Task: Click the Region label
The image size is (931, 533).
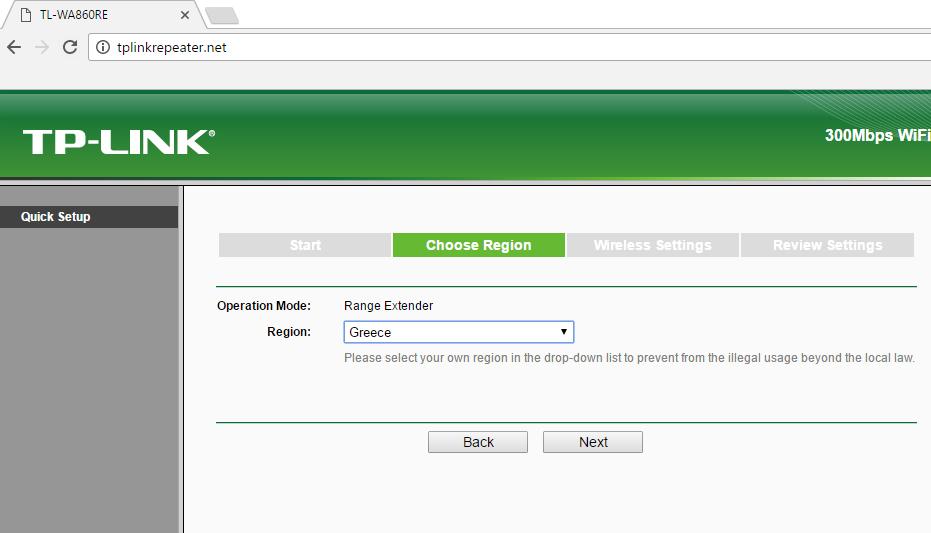Action: click(289, 332)
